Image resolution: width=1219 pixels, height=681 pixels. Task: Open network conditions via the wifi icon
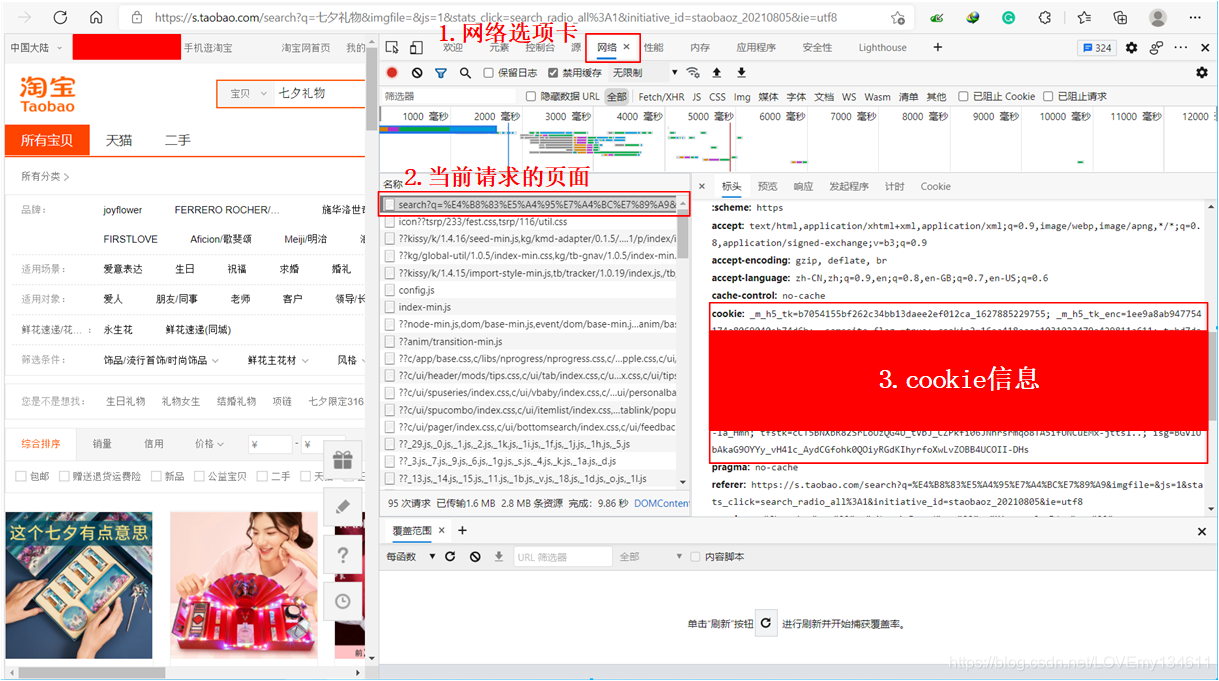[x=692, y=73]
